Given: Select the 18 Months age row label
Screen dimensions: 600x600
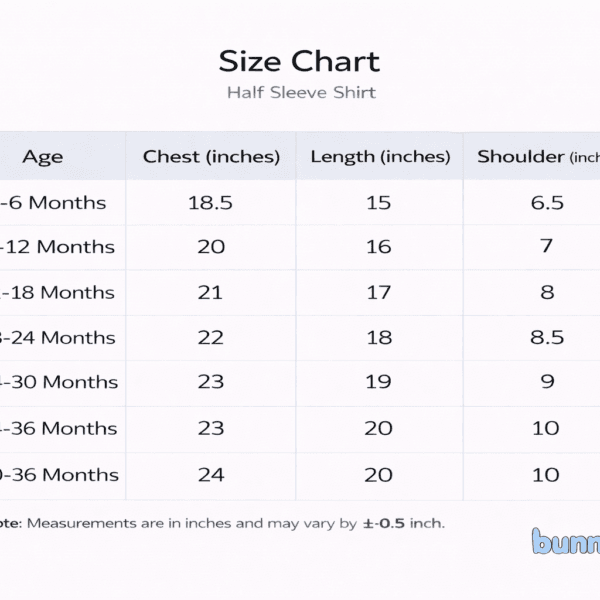Looking at the screenshot, I should (58, 293).
